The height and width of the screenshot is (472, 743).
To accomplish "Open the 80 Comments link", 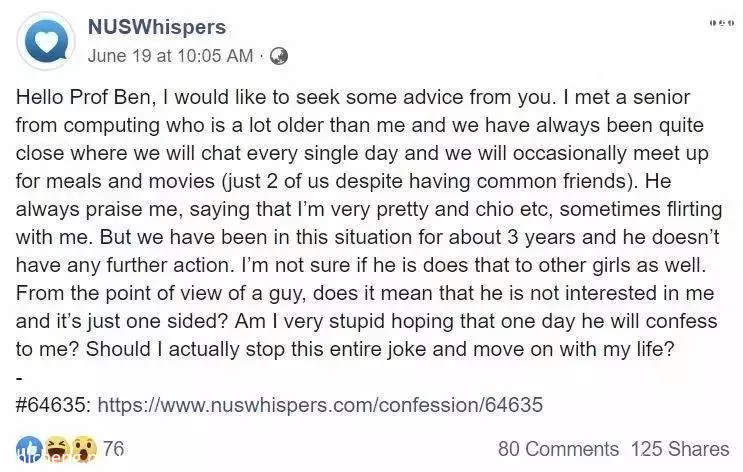I will 558,449.
